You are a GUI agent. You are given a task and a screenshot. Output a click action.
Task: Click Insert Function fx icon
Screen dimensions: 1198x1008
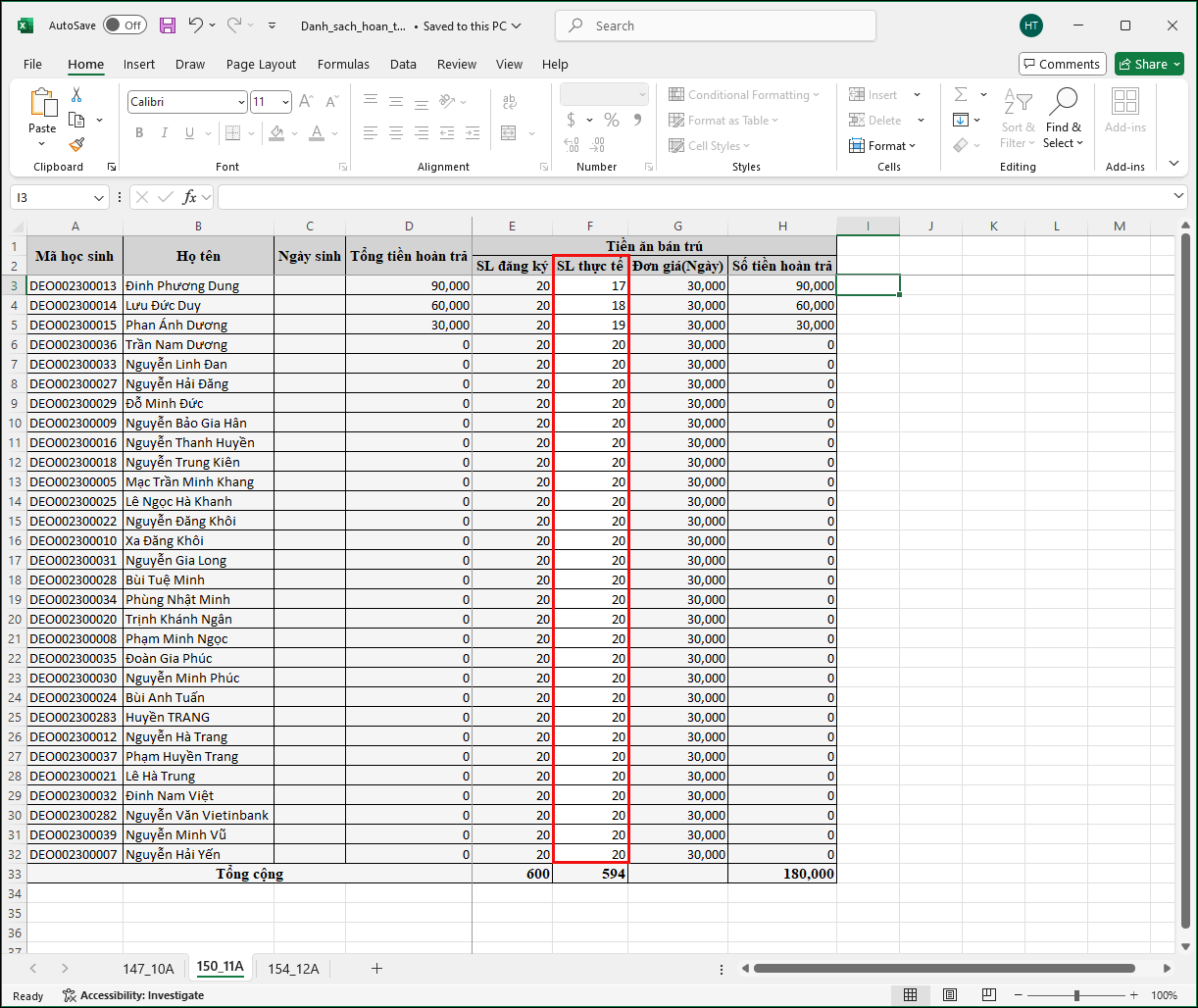[x=191, y=197]
